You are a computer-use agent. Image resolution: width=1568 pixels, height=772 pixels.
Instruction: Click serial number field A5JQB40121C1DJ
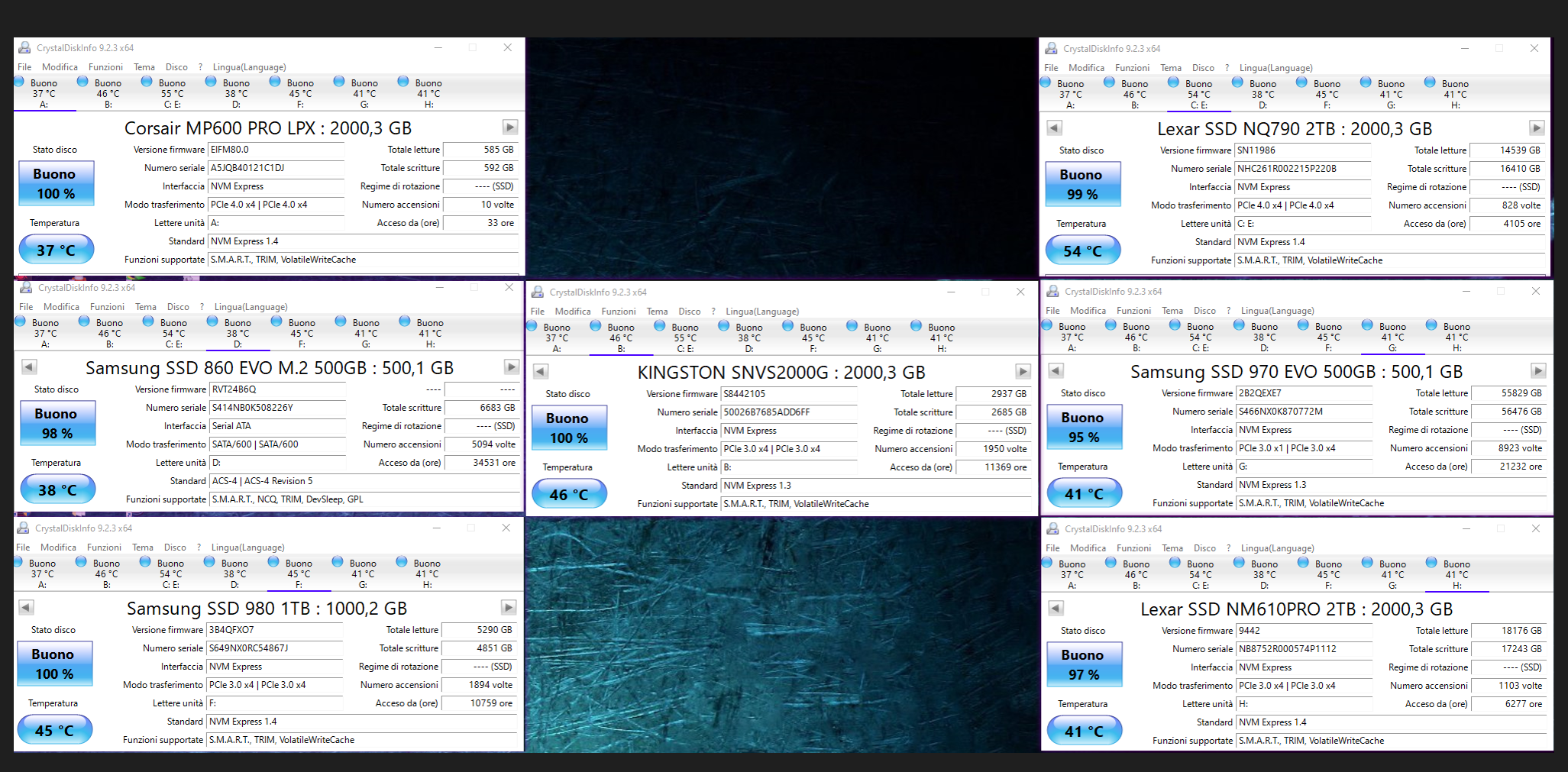[x=276, y=168]
